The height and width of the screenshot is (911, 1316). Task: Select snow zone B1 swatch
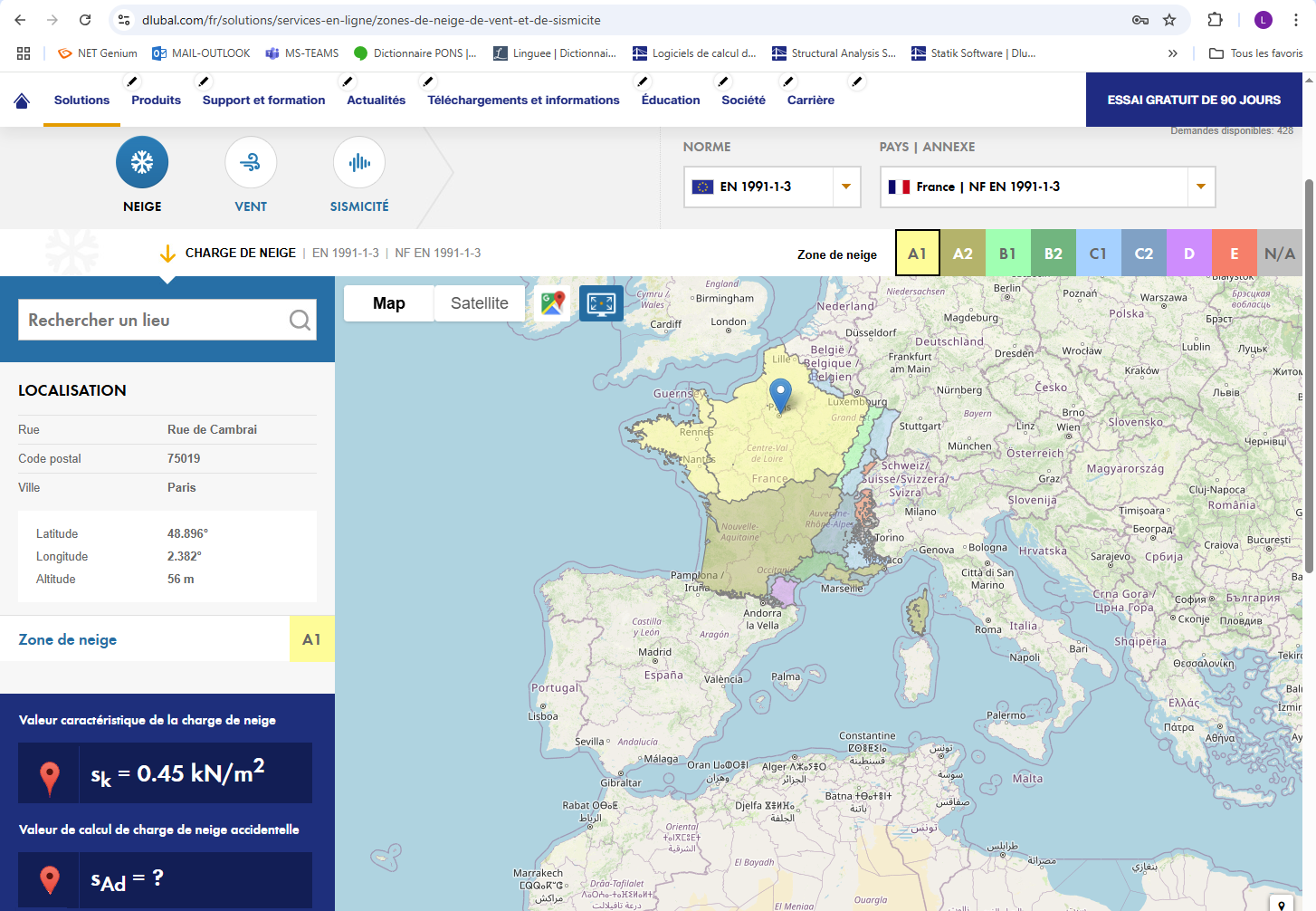[1008, 254]
